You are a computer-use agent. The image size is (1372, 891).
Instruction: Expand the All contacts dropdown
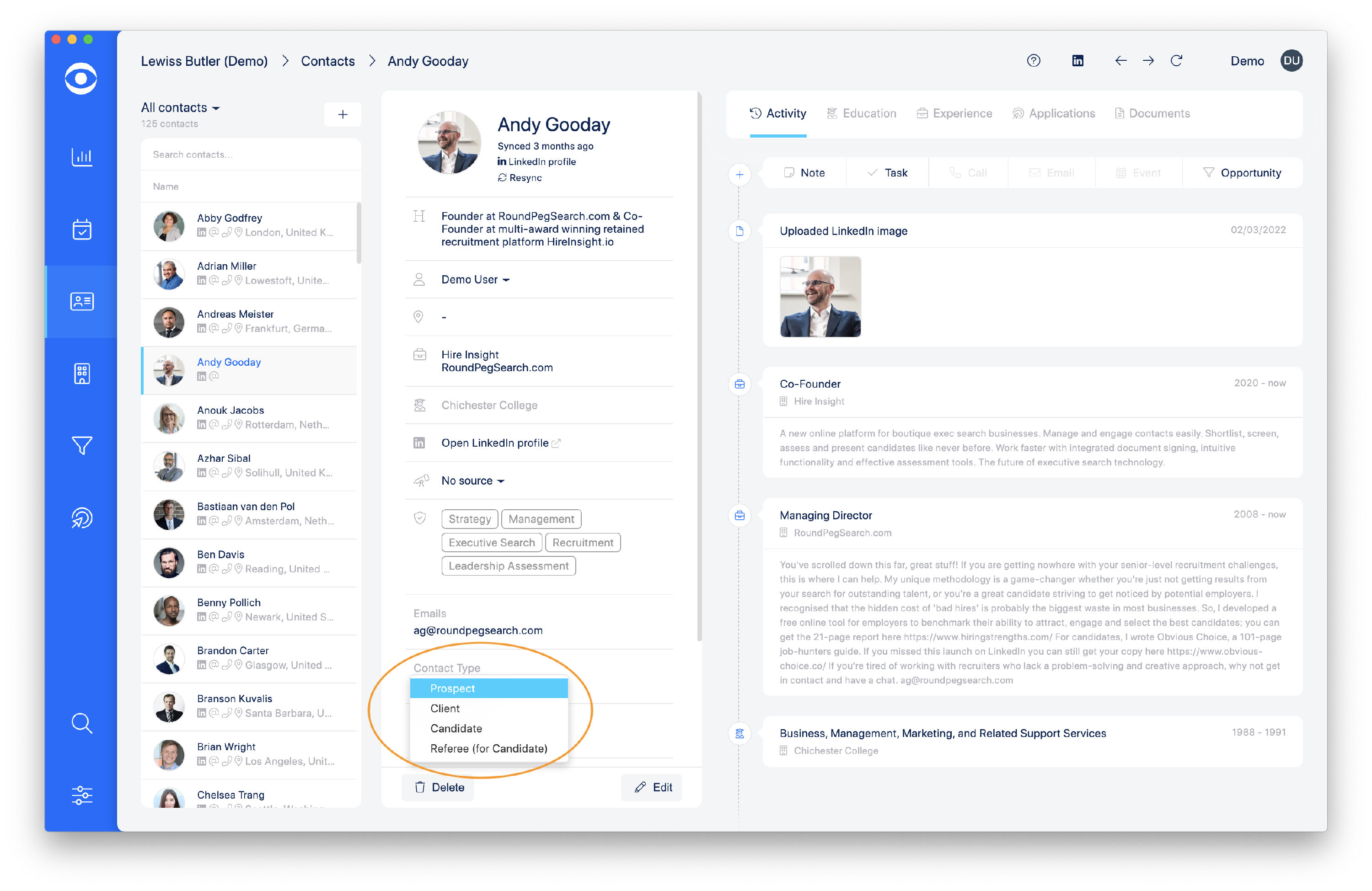pos(181,108)
